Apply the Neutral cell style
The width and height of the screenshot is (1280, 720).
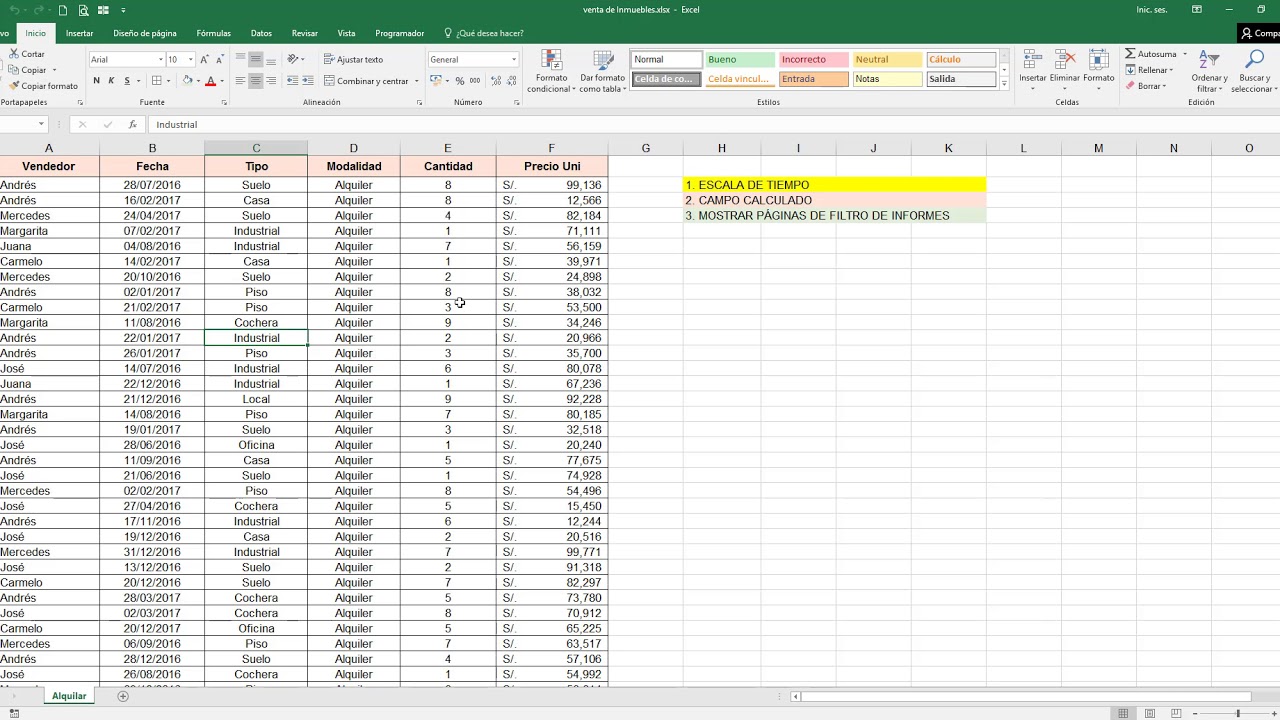(x=887, y=60)
